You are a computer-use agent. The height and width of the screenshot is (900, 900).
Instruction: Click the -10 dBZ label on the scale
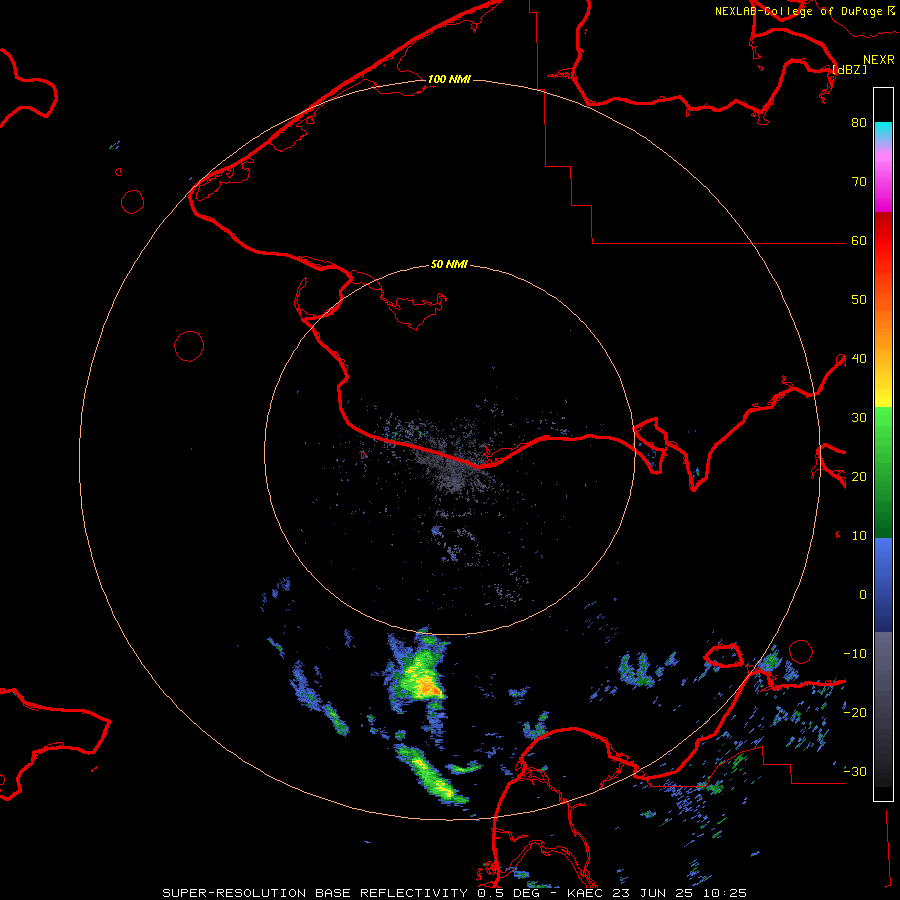click(x=855, y=654)
